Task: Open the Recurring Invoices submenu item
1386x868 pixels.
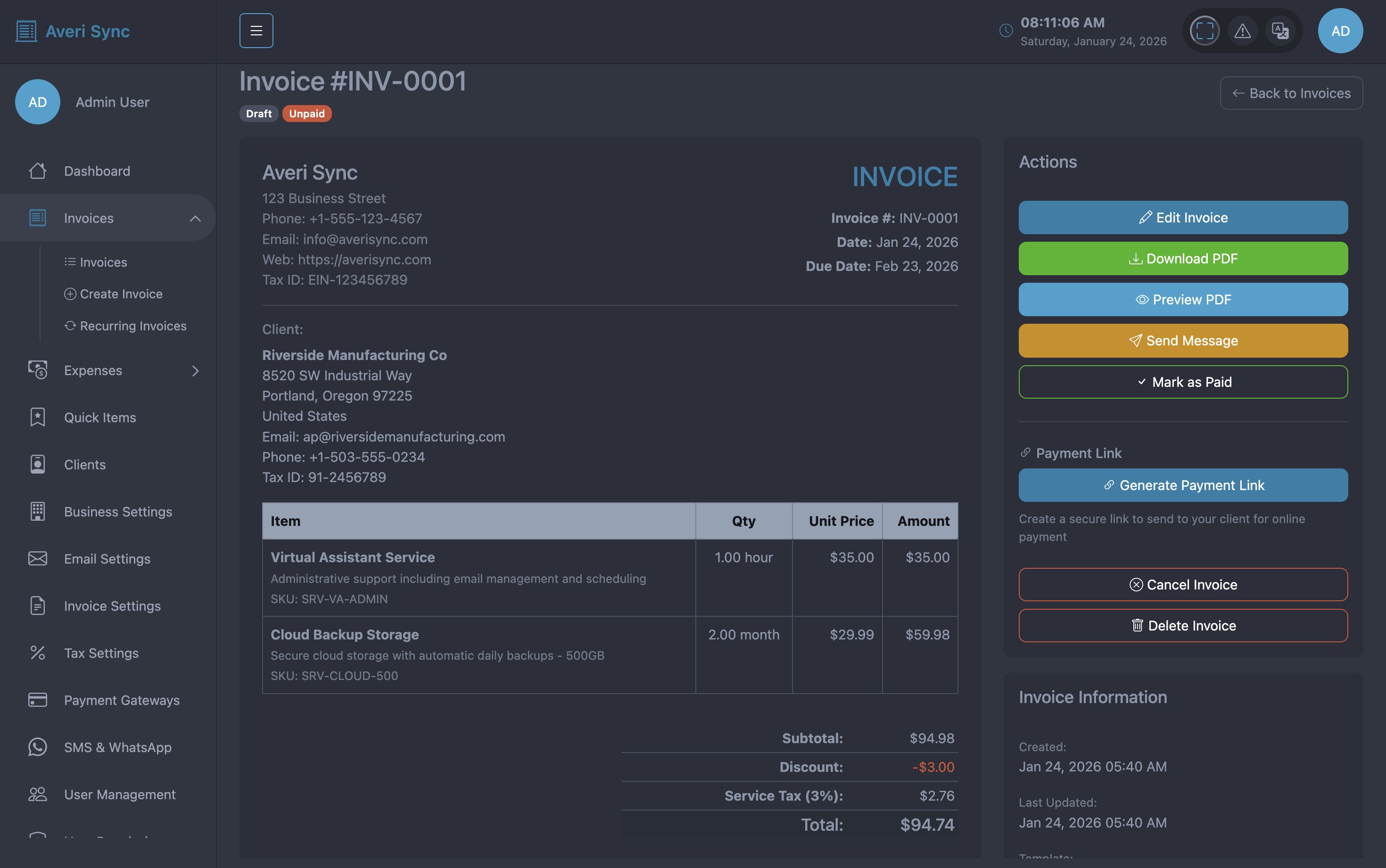Action: point(132,326)
